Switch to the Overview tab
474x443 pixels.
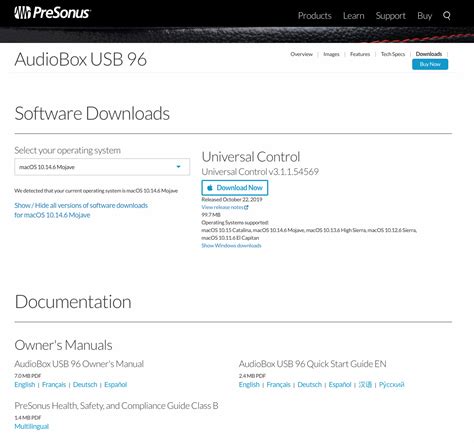pos(301,54)
